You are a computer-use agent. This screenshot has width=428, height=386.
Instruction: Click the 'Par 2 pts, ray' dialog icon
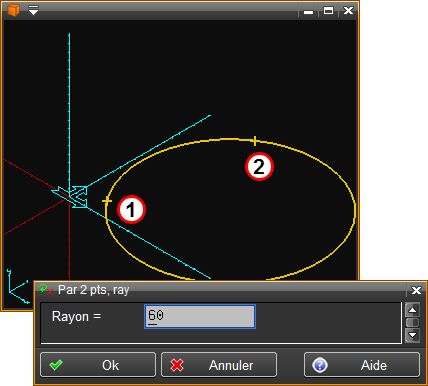(46, 289)
